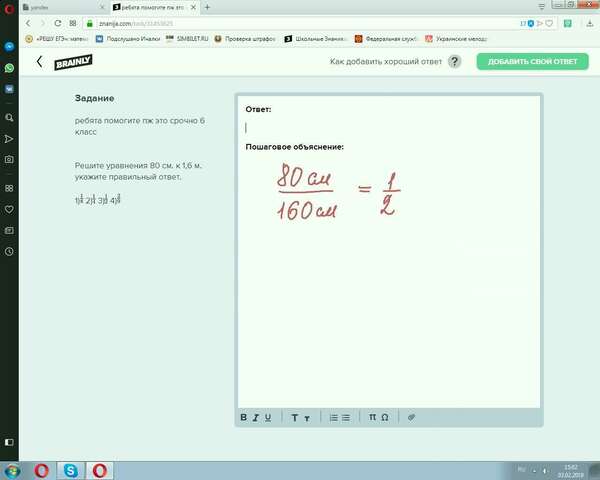Image resolution: width=600 pixels, height=480 pixels.
Task: Toggle bold formatting in the answer editor
Action: [243, 417]
